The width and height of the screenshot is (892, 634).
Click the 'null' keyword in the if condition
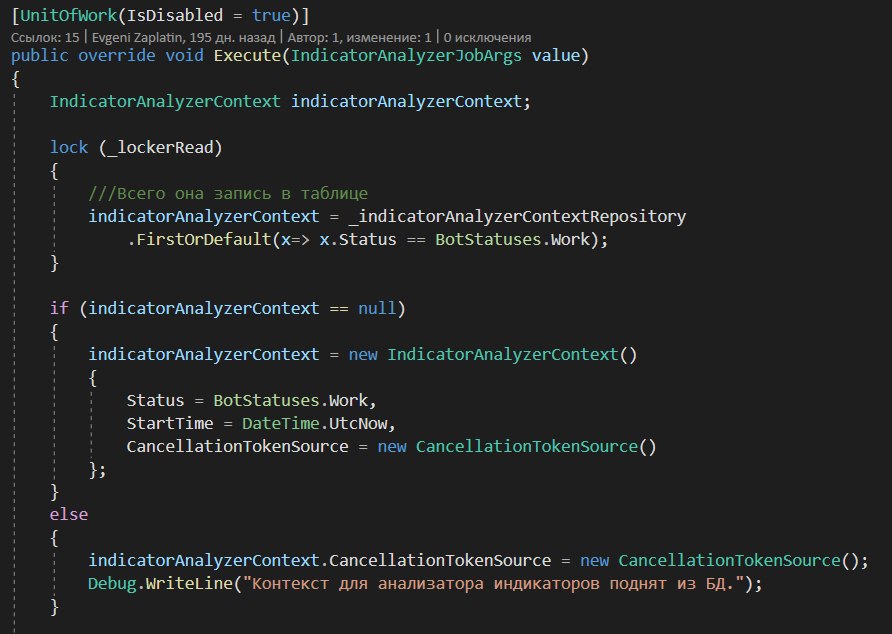click(377, 308)
